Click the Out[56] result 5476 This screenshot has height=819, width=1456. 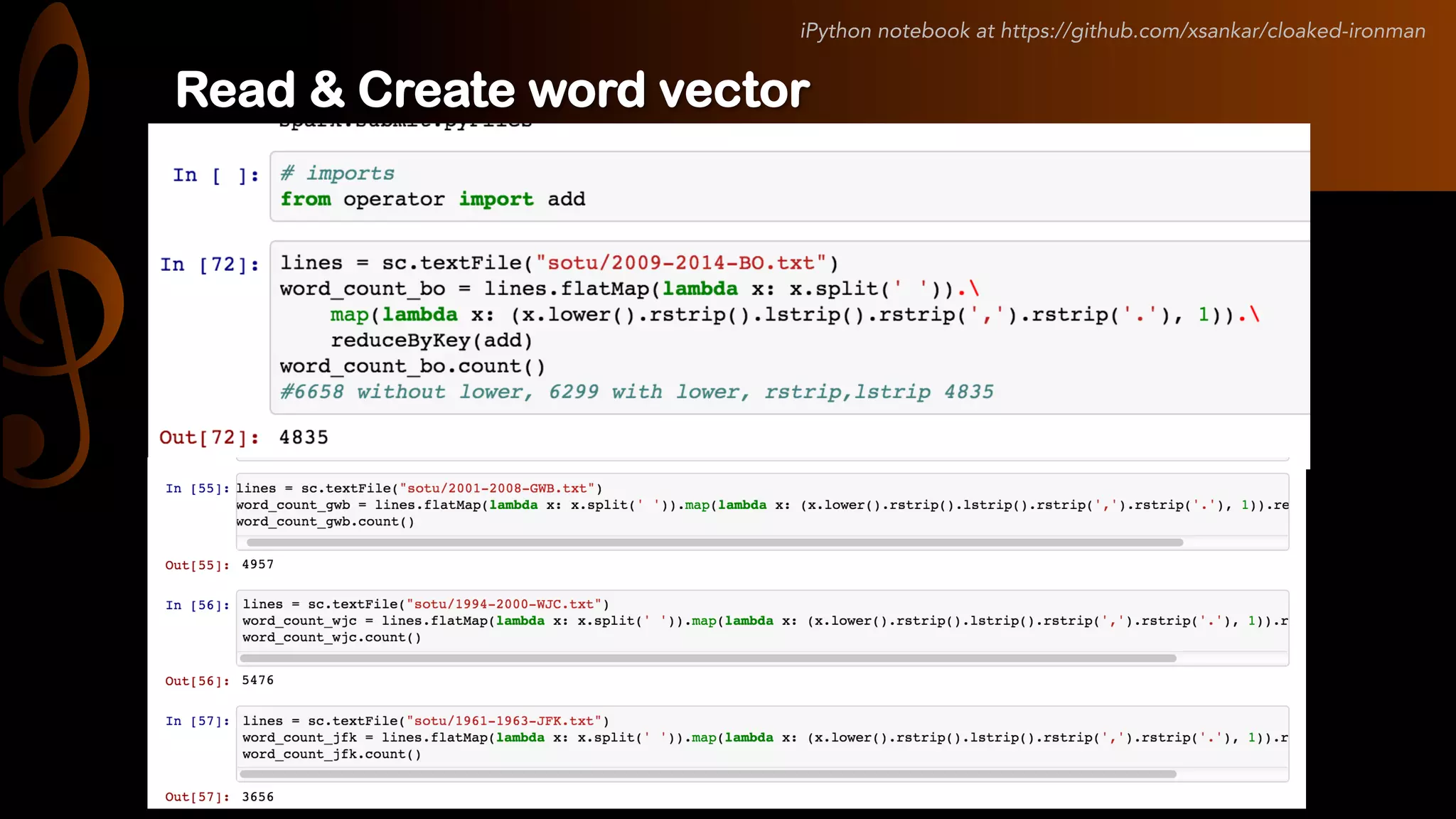click(257, 680)
